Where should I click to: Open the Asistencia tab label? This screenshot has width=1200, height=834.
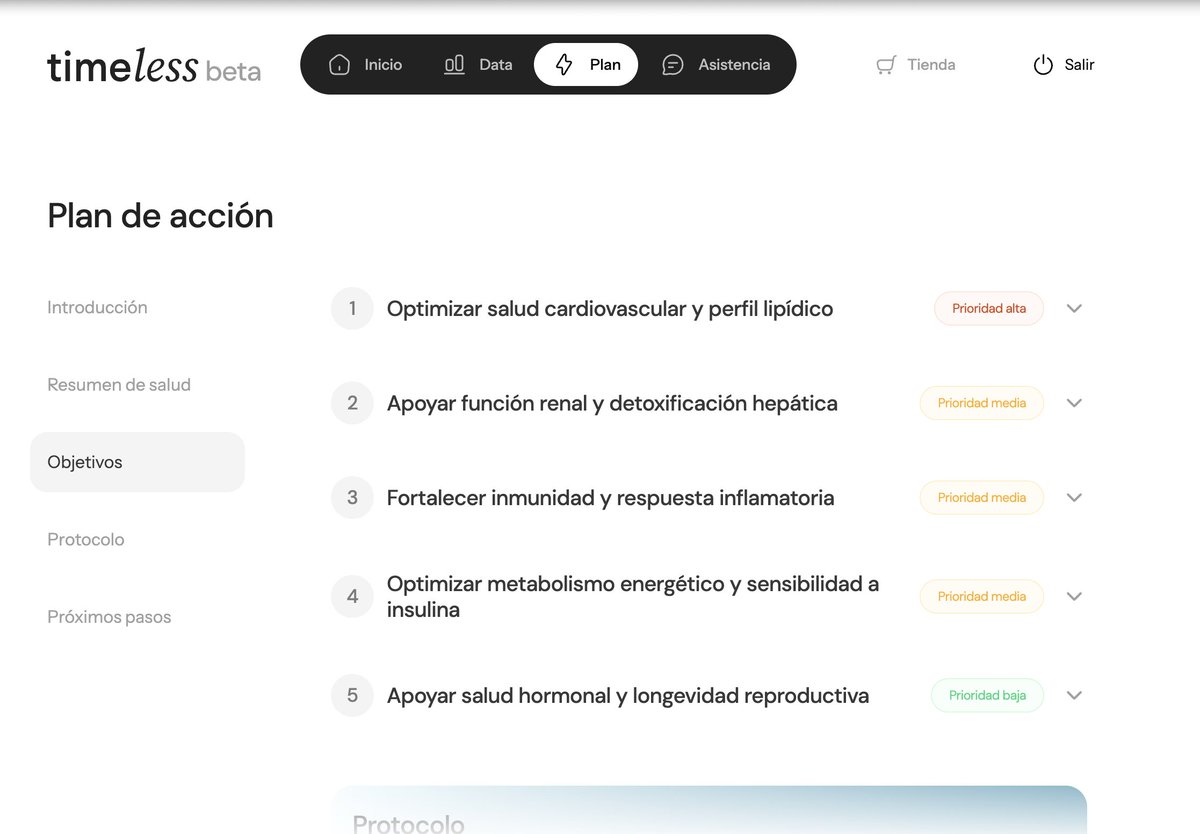tap(734, 65)
